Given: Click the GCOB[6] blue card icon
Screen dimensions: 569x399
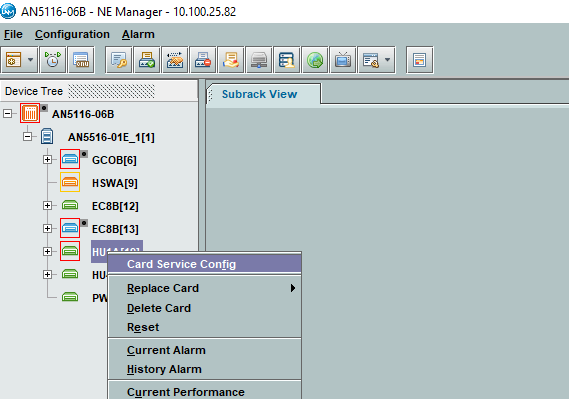Looking at the screenshot, I should pos(70,159).
